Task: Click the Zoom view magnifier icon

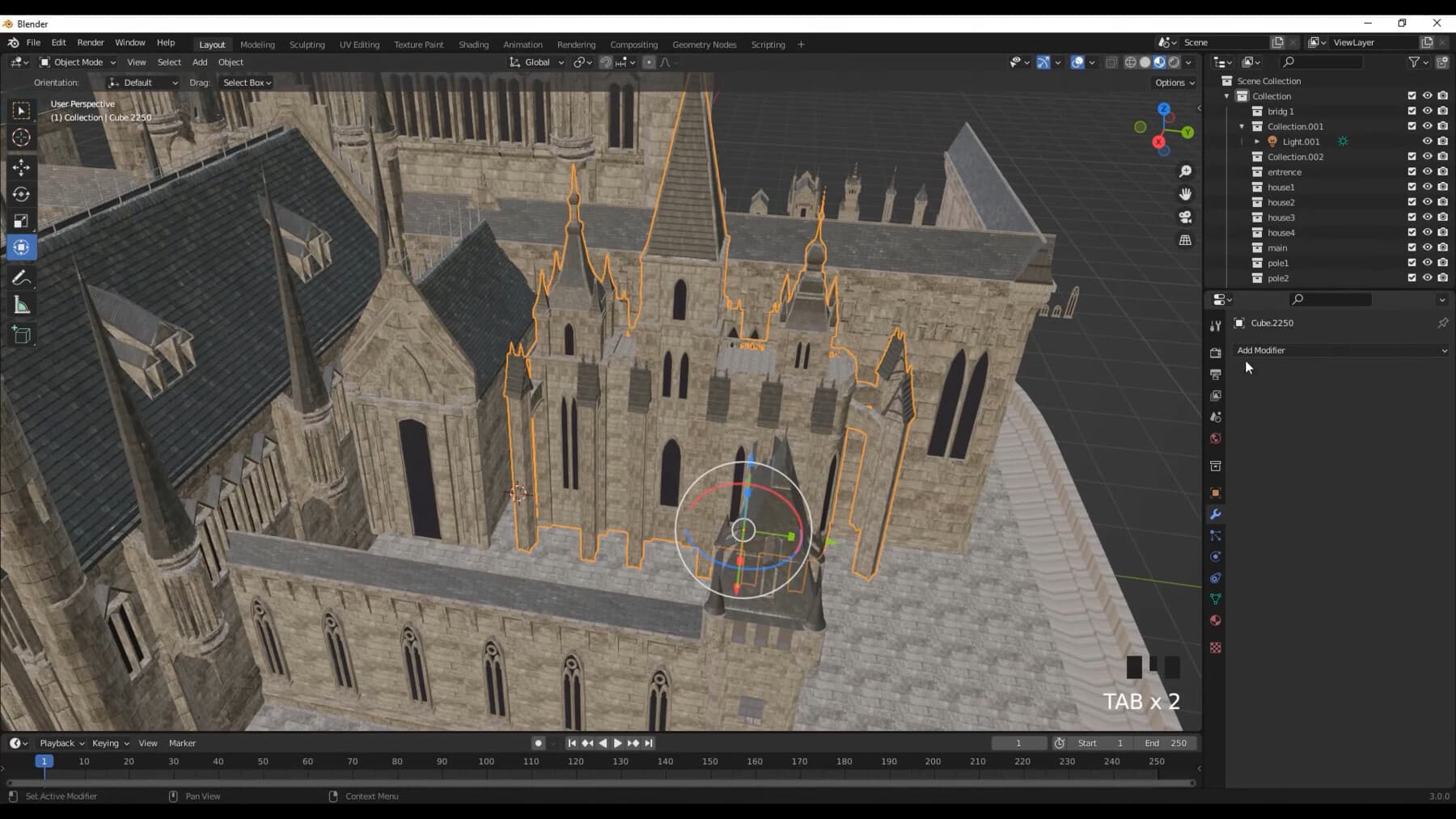Action: [1185, 171]
